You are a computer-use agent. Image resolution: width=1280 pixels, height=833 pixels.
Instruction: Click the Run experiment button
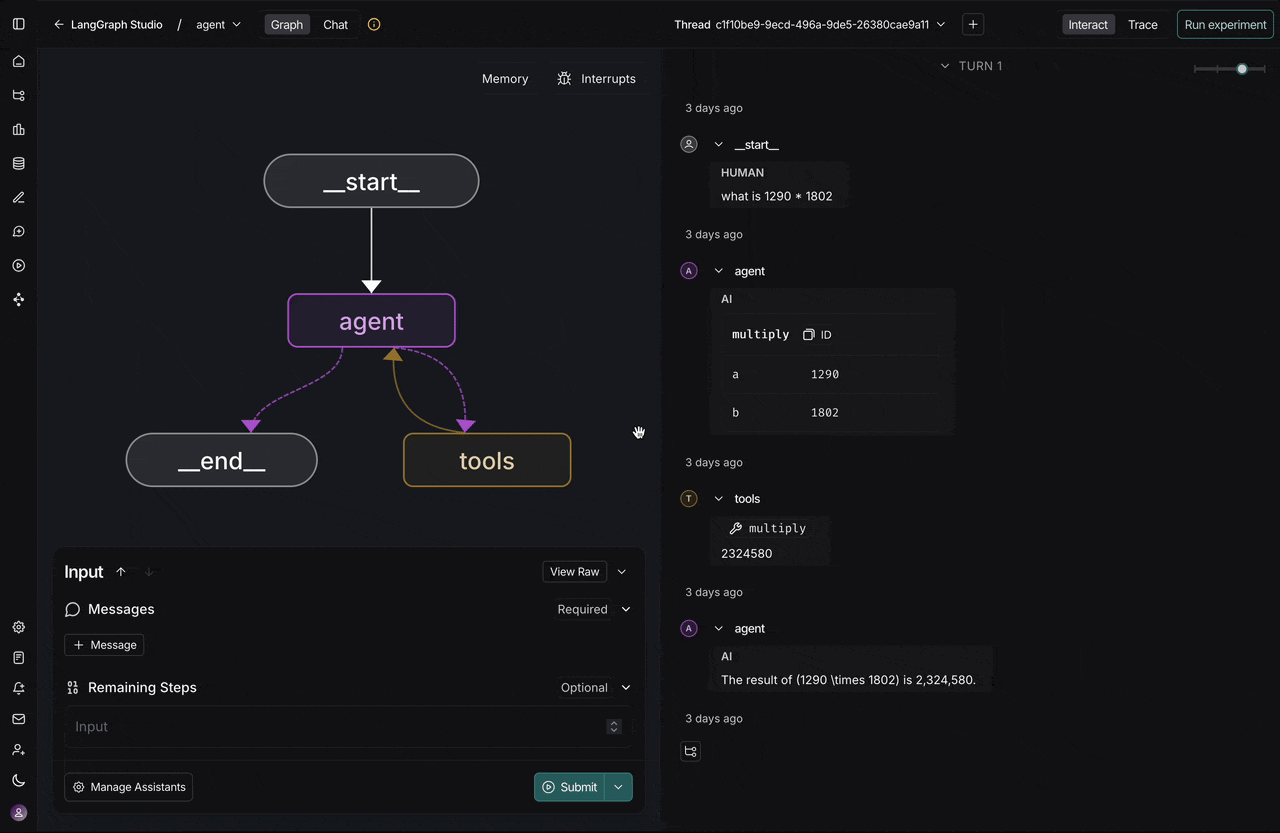pos(1225,24)
